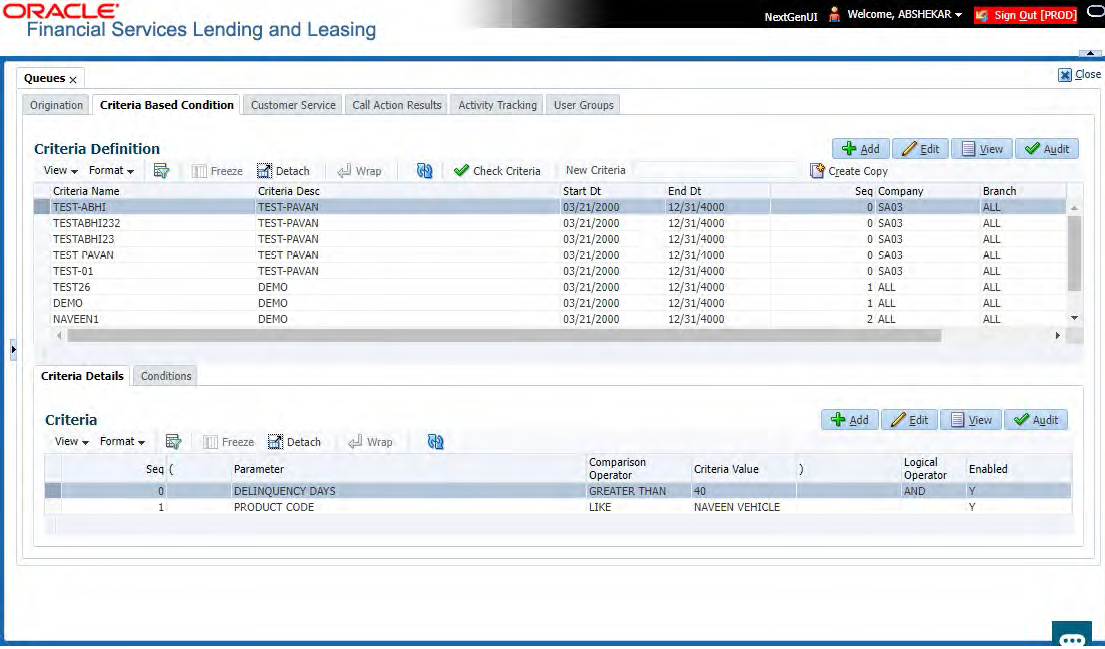This screenshot has width=1105, height=649.
Task: Open the Format dropdown in Criteria Definition
Action: 110,171
